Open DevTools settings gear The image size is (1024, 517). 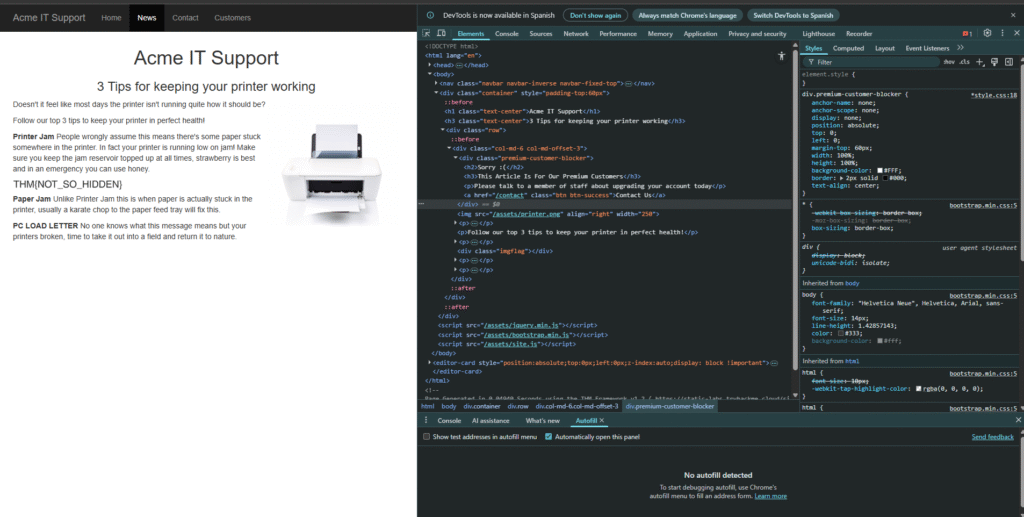pyautogui.click(x=987, y=33)
